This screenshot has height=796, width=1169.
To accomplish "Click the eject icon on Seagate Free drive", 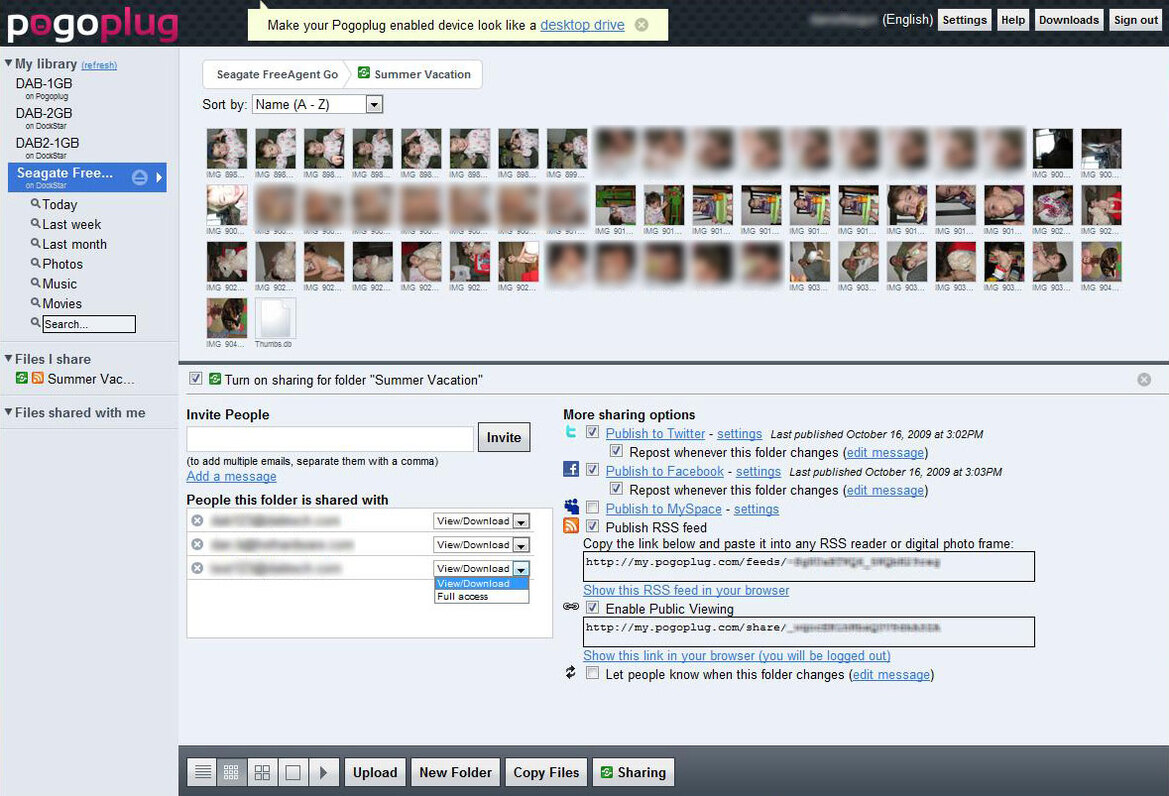I will tap(139, 177).
